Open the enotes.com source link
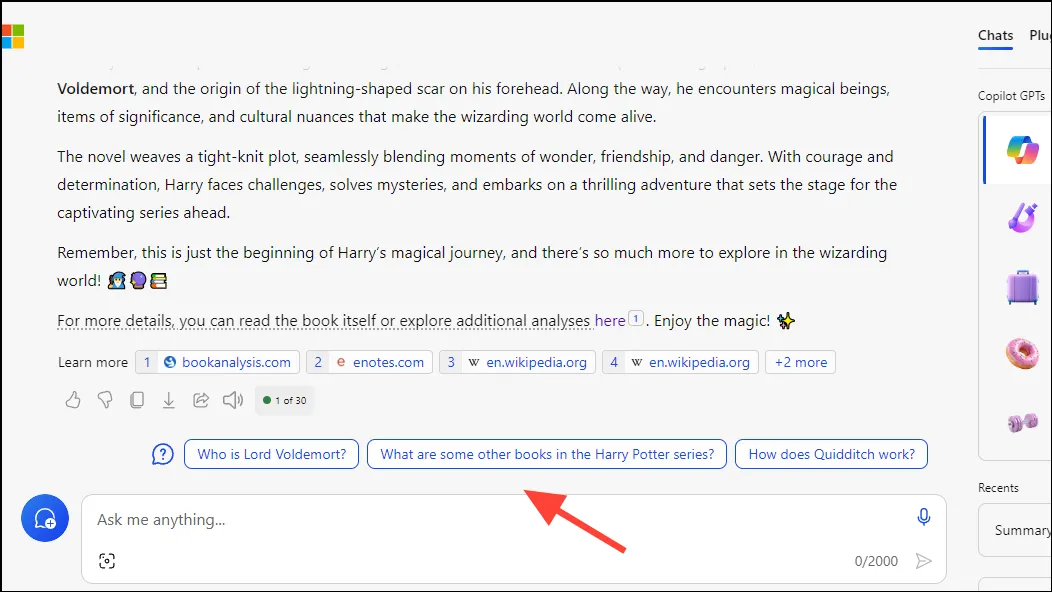This screenshot has height=592, width=1052. pyautogui.click(x=369, y=362)
